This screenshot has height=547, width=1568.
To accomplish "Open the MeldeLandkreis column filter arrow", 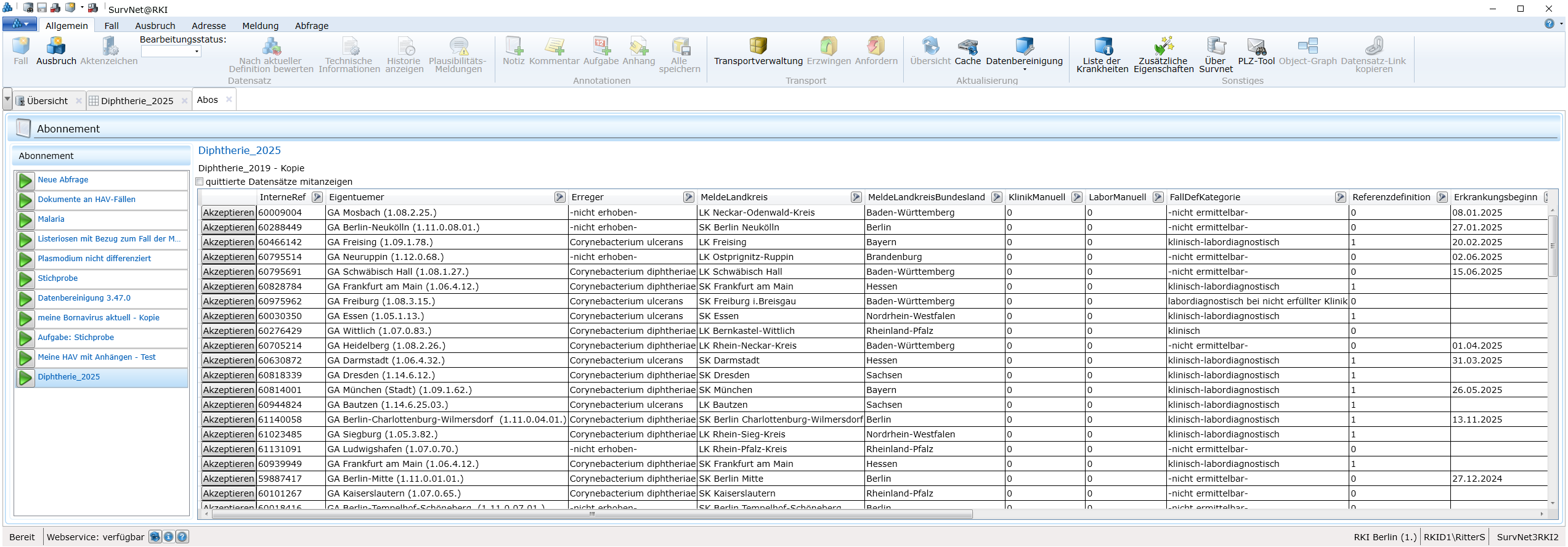I will 856,197.
